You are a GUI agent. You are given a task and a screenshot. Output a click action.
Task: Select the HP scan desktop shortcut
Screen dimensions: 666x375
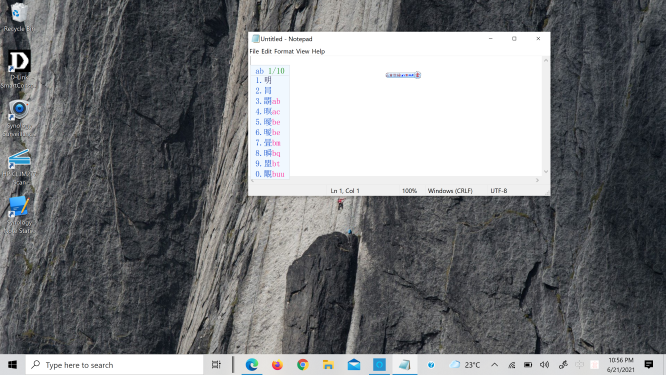click(x=19, y=167)
